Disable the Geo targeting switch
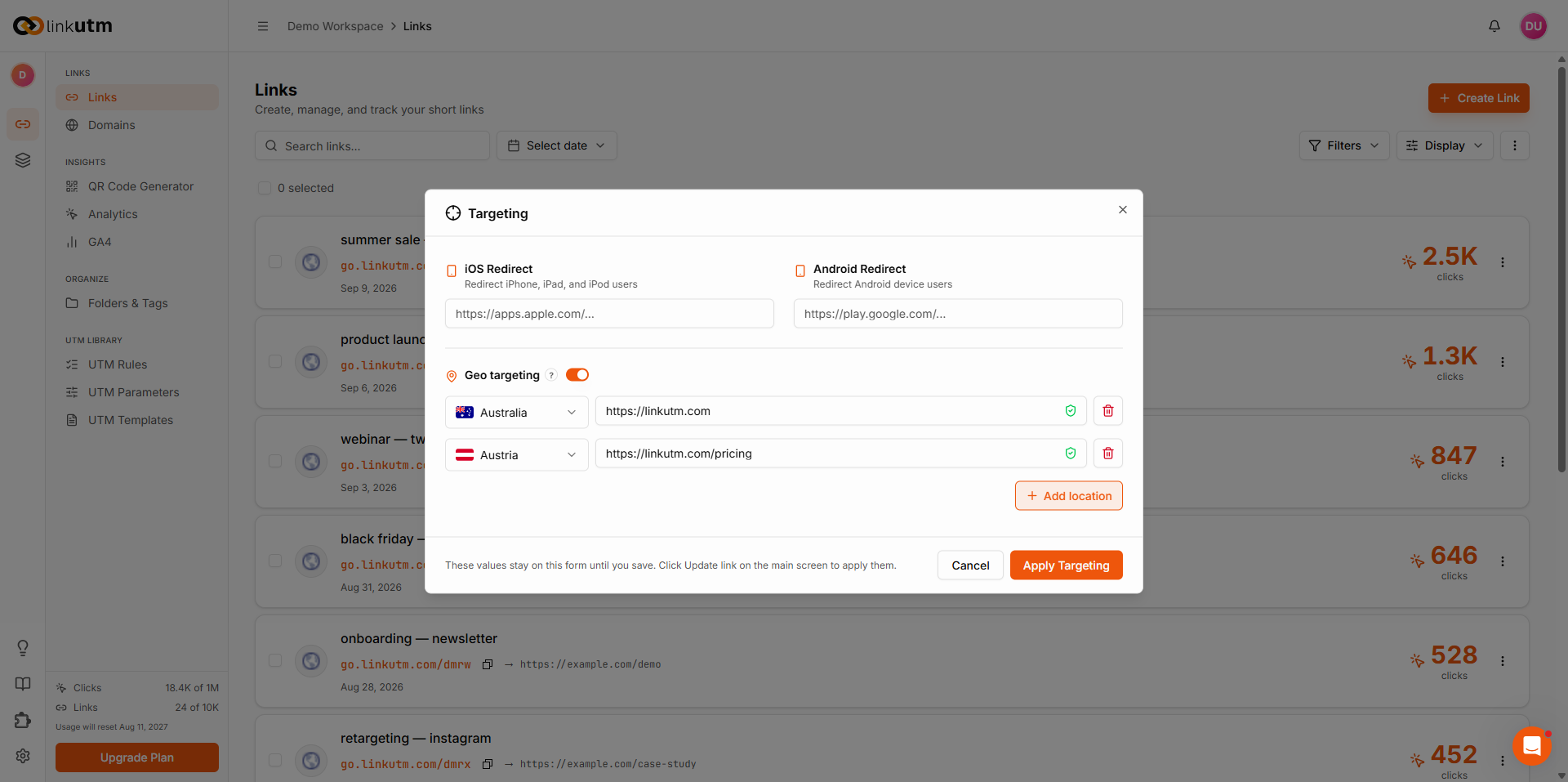This screenshot has width=1568, height=782. 577,375
